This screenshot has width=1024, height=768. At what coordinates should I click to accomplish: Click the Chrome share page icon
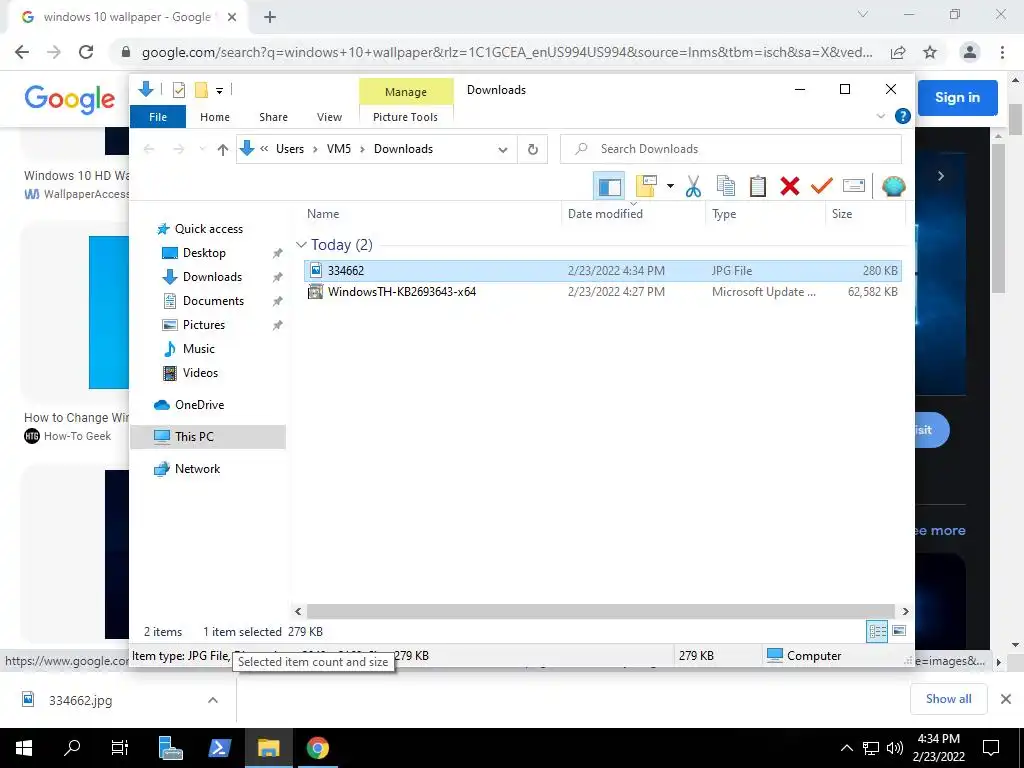pos(898,52)
